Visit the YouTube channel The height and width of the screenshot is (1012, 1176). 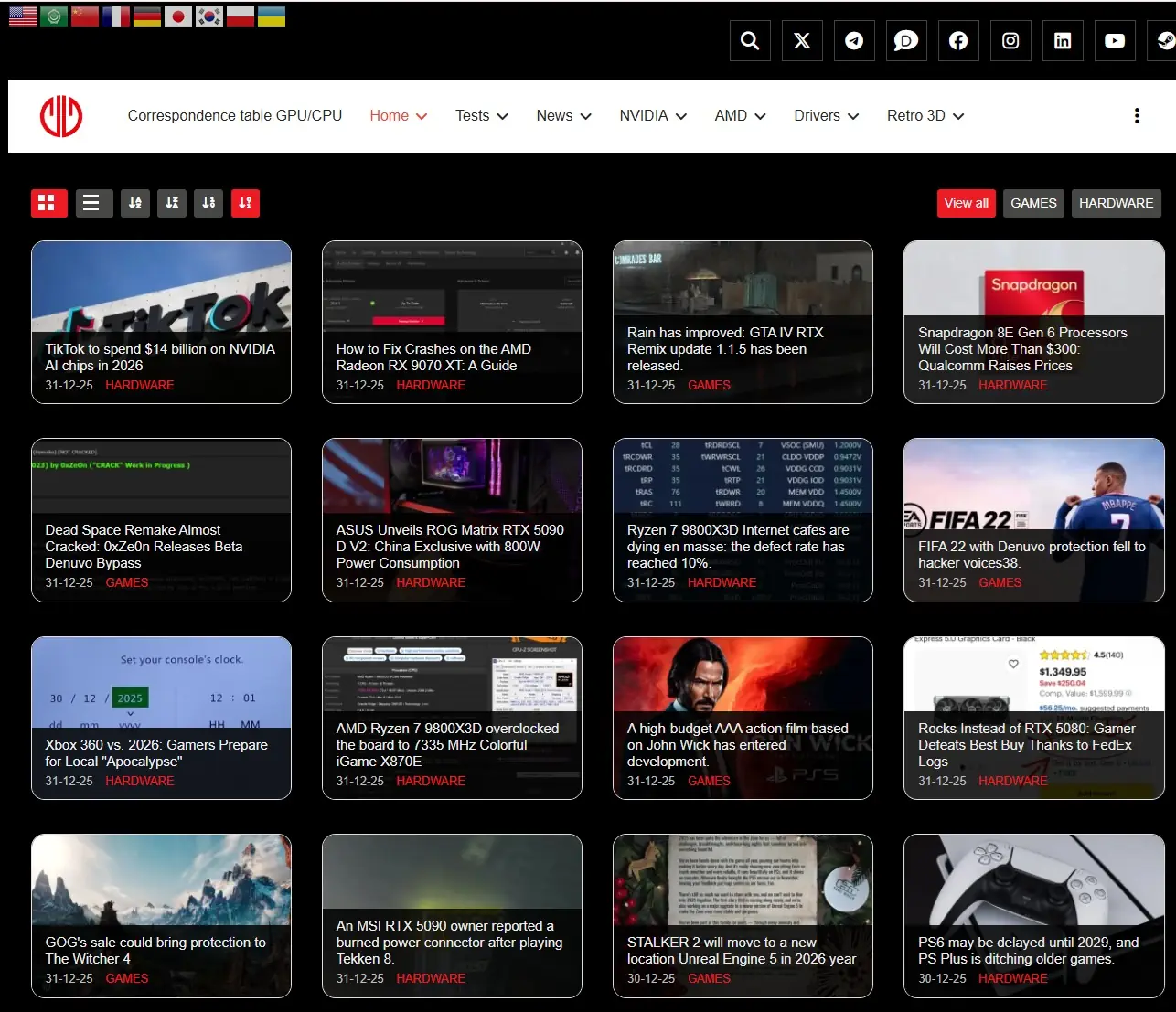pyautogui.click(x=1115, y=40)
